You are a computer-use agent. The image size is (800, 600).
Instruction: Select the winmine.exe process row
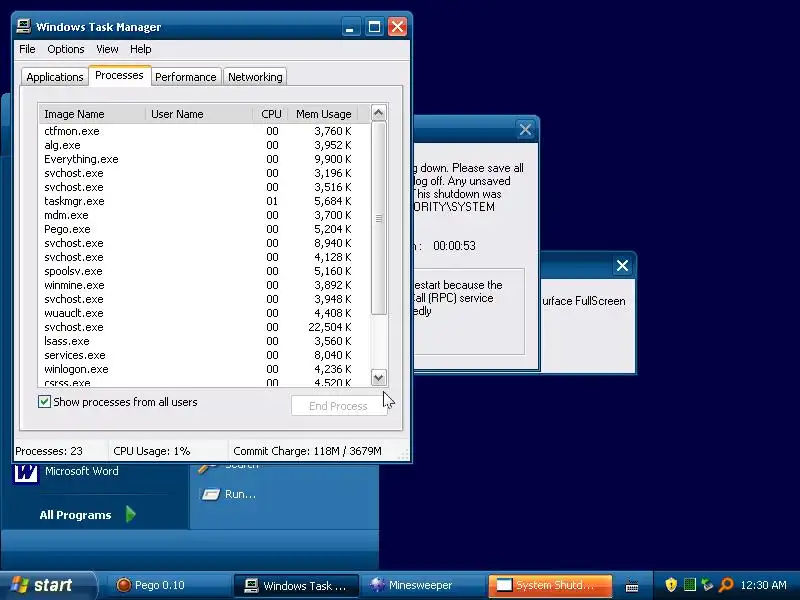coord(204,285)
